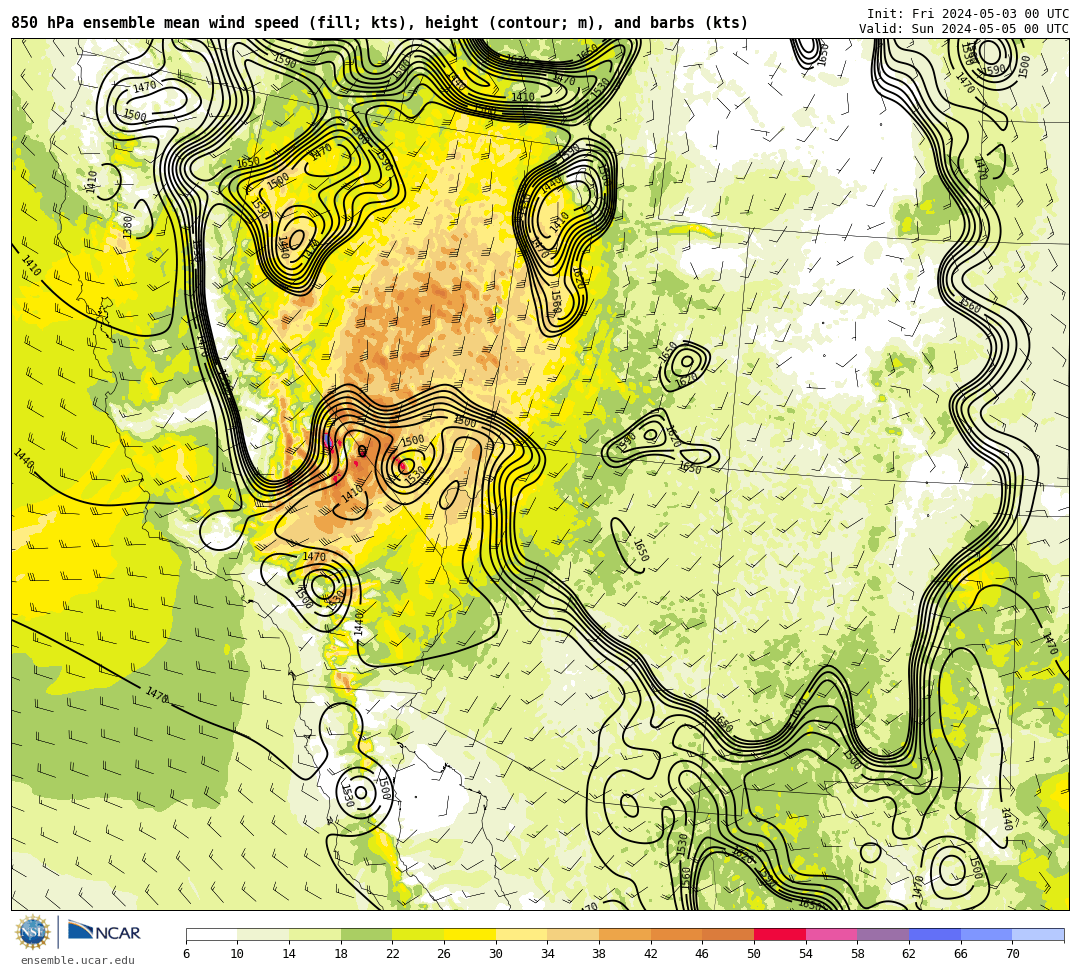This screenshot has width=1080, height=973.
Task: Pick the darker orange 42–46 kts swatch
Action: pos(676,934)
